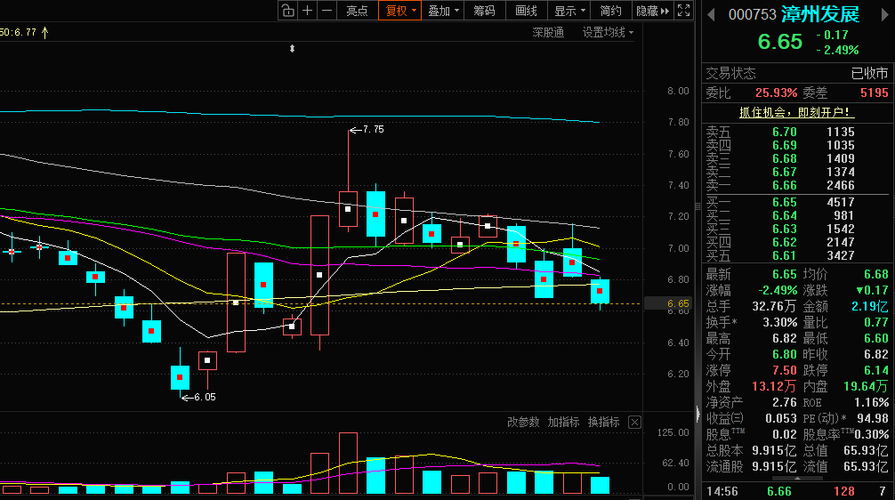The image size is (895, 500).
Task: Click the stock name 漳州发展
Action: pos(820,14)
